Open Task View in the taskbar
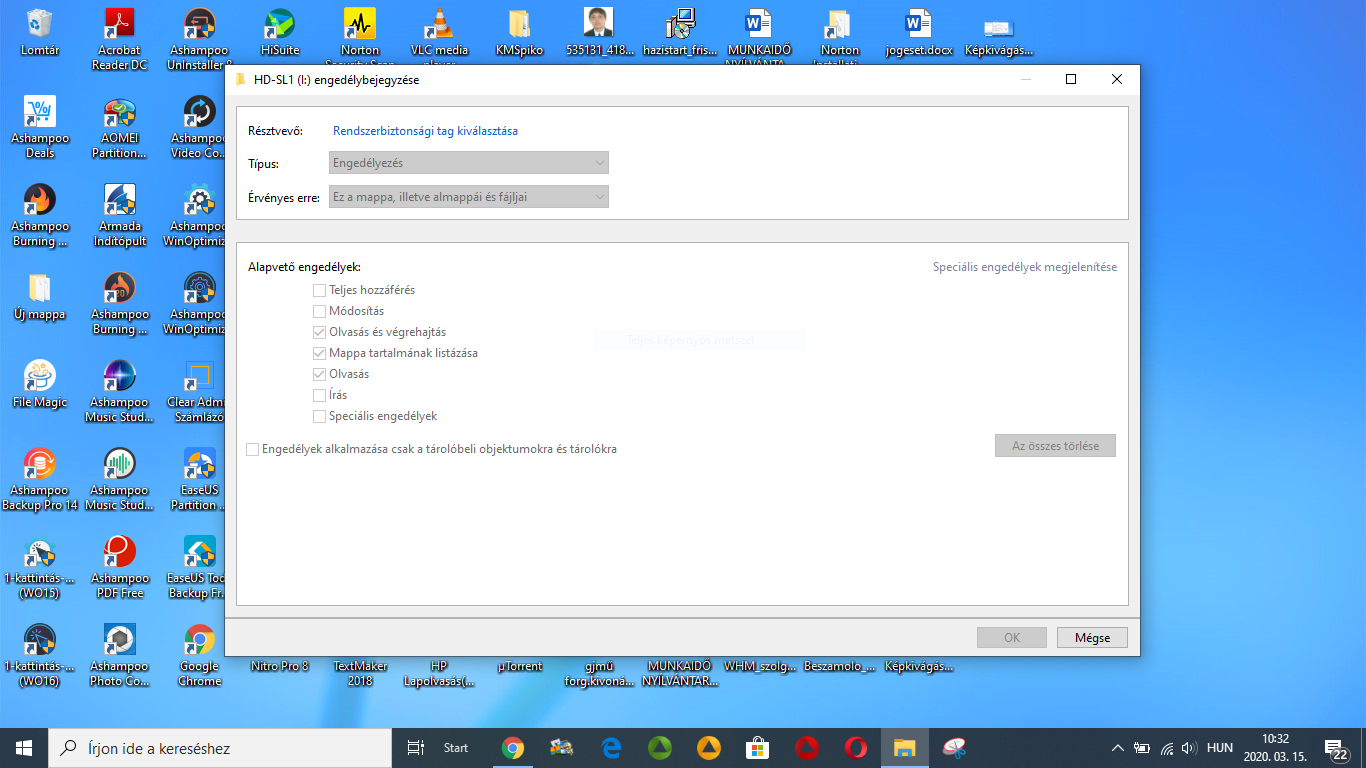 point(416,747)
